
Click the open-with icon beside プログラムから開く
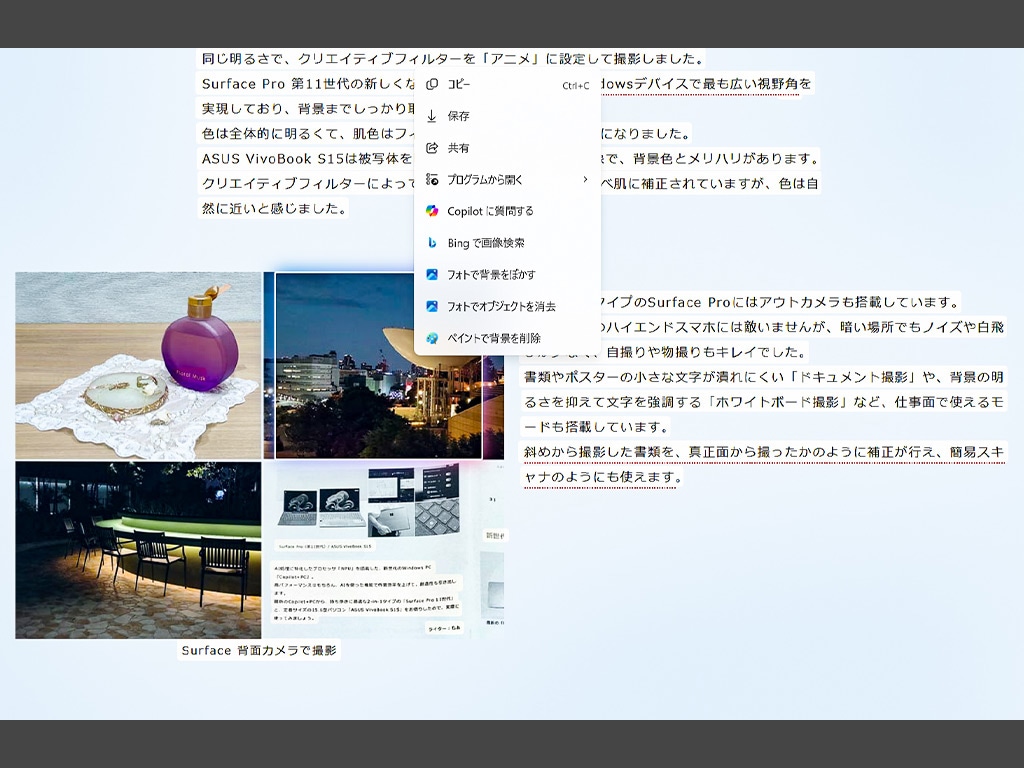click(x=432, y=179)
